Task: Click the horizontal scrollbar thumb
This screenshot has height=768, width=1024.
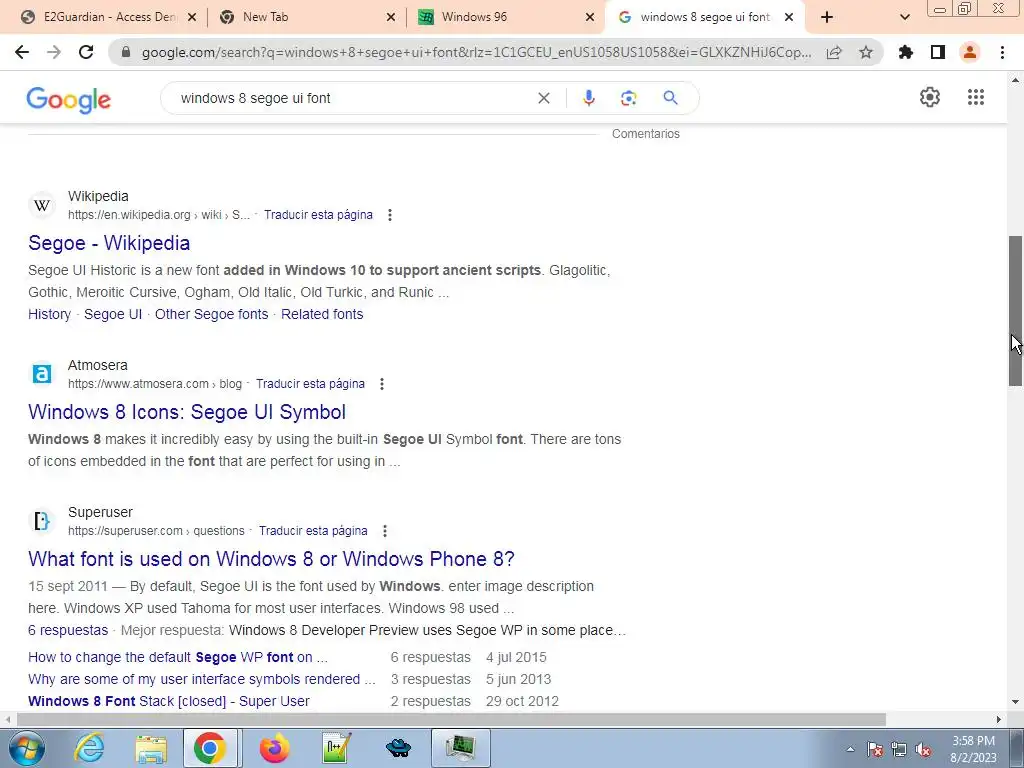Action: pos(451,720)
